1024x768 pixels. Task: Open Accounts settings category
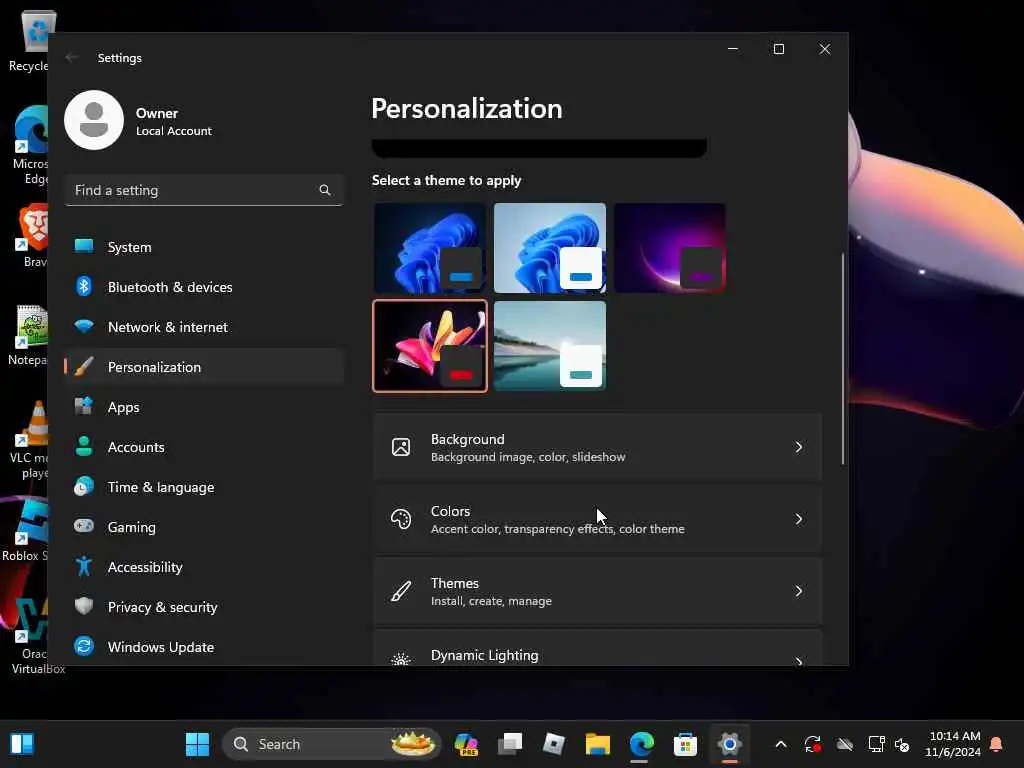point(204,447)
